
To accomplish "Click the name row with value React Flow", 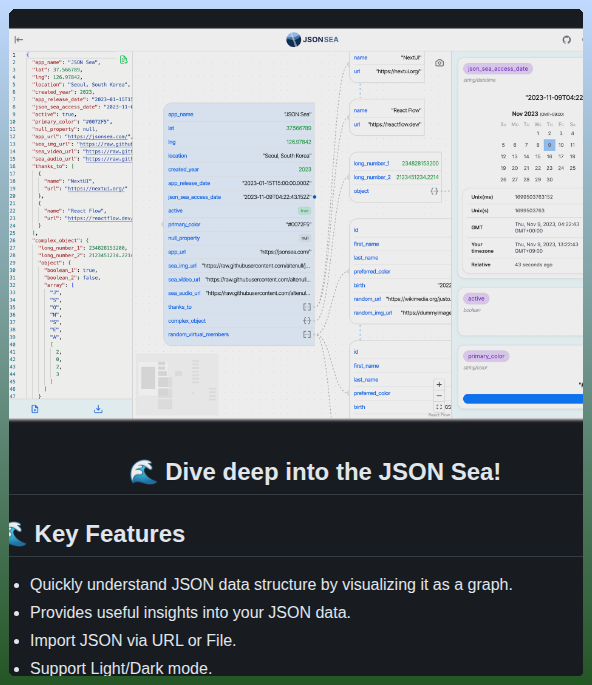I will coord(387,111).
